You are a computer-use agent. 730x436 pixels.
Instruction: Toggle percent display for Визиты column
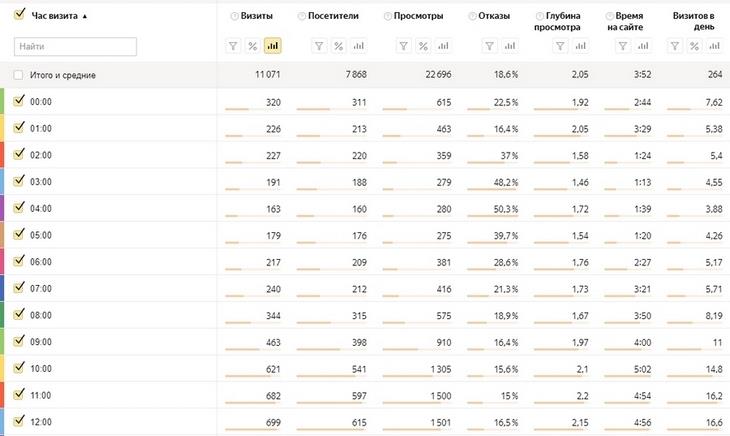click(253, 46)
